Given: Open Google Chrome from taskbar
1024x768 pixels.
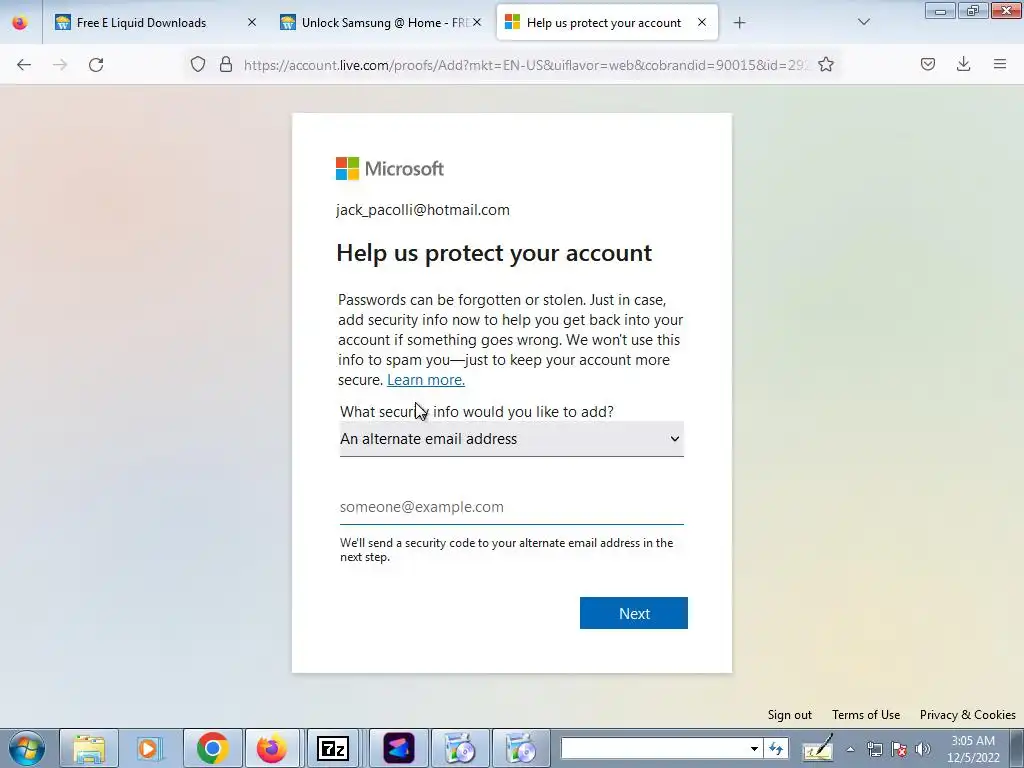Looking at the screenshot, I should point(212,748).
